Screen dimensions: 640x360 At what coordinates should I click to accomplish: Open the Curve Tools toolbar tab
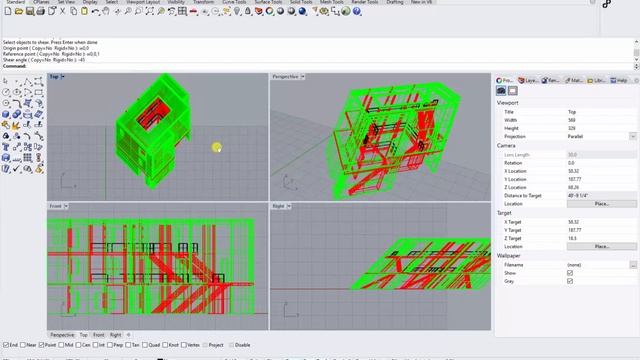[234, 2]
